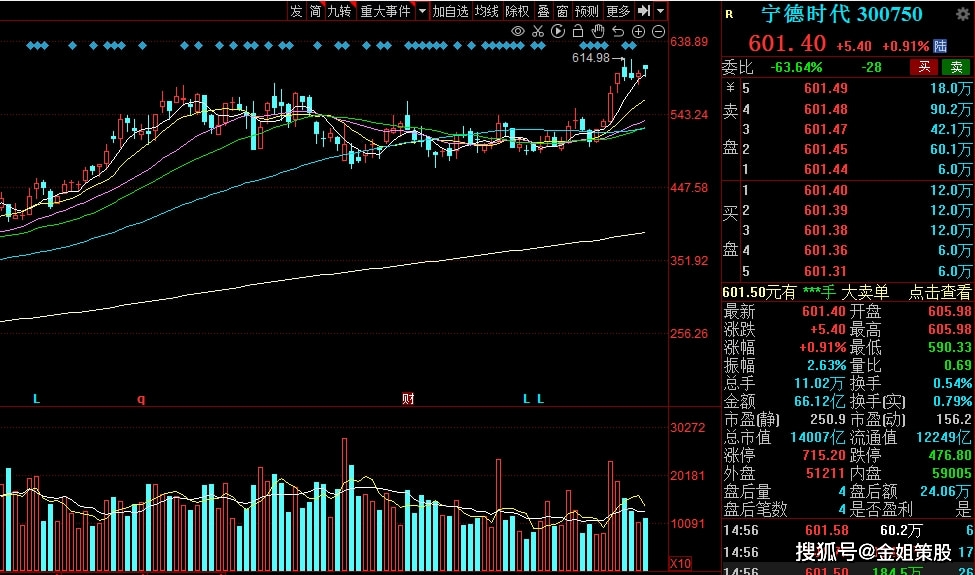
Task: Select the 九转 indicator tab
Action: tap(339, 11)
